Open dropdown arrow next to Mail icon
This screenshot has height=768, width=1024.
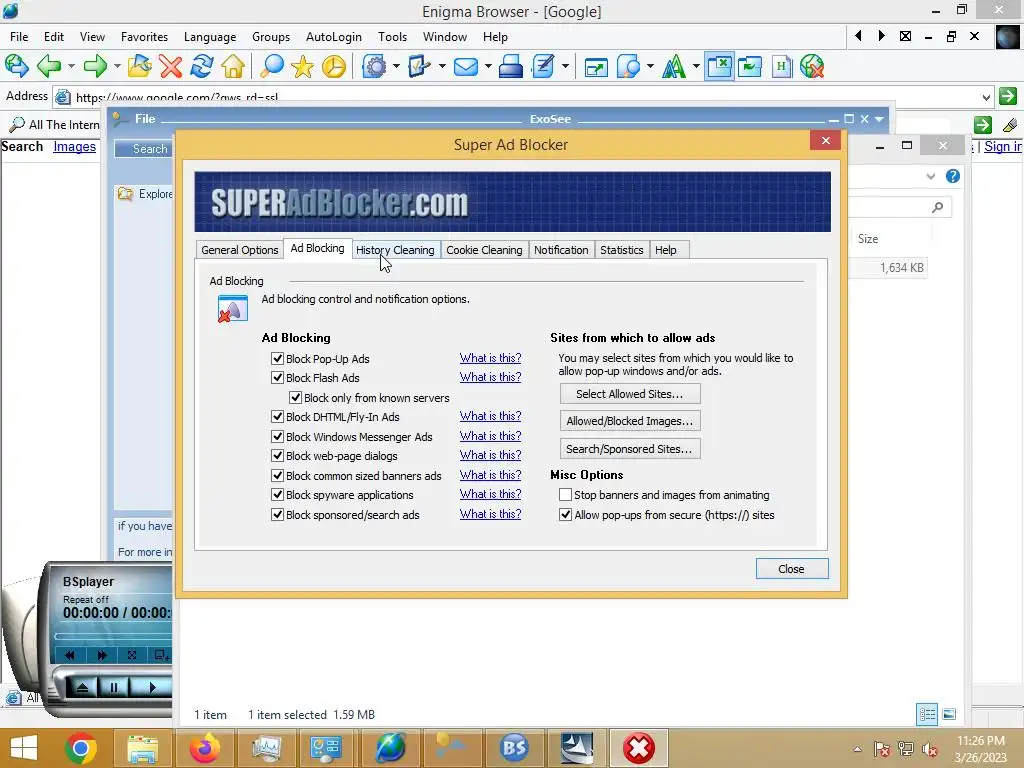point(487,66)
